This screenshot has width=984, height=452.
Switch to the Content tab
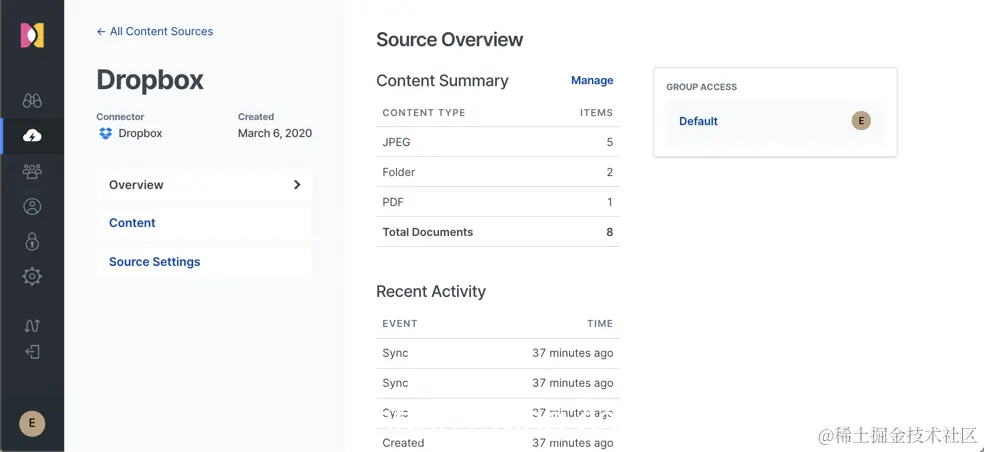[204, 223]
